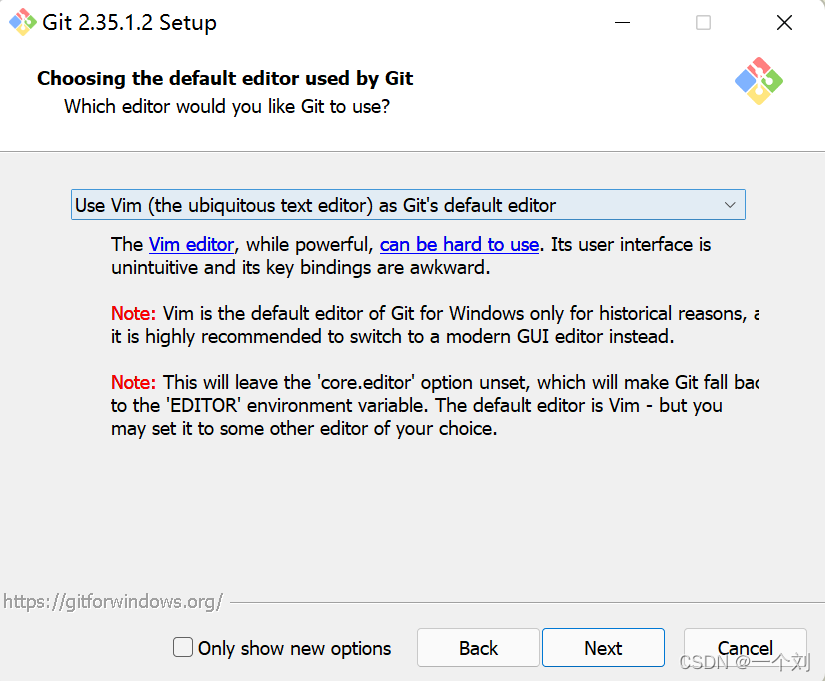Open the 'can be hard to use' link
The width and height of the screenshot is (825, 681).
pos(459,245)
